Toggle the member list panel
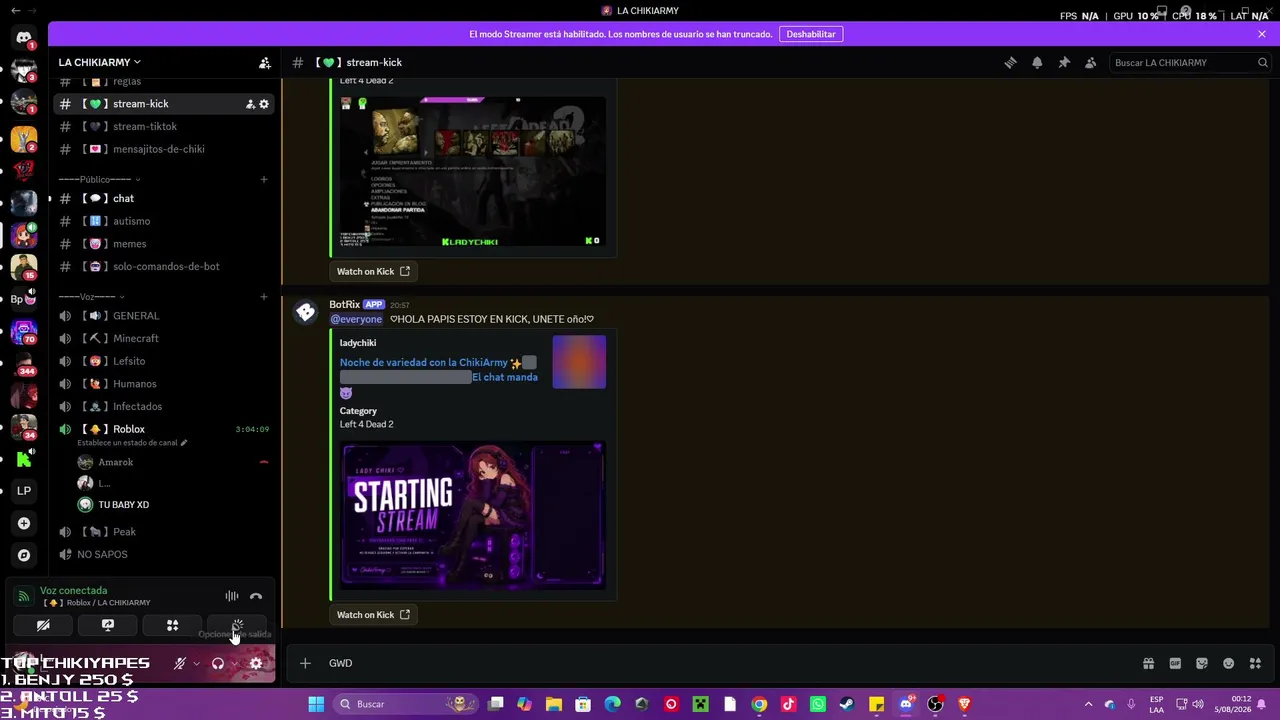This screenshot has height=720, width=1280. point(1090,62)
